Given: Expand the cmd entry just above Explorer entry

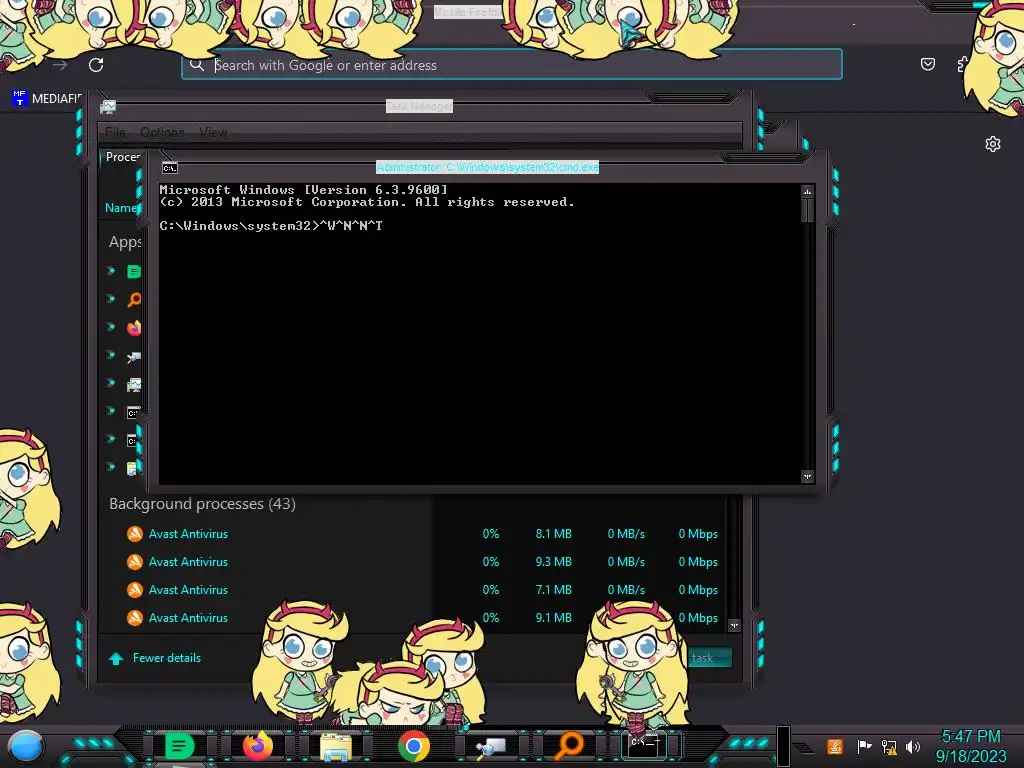Looking at the screenshot, I should [x=110, y=439].
